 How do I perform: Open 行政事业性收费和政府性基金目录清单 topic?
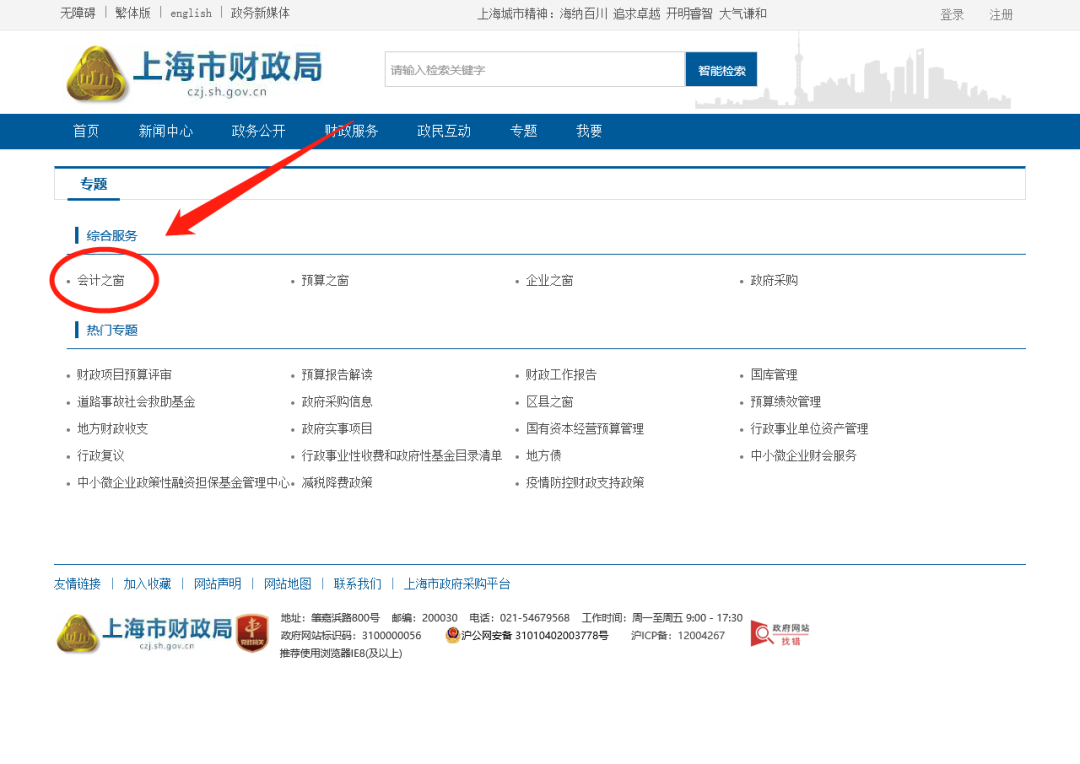pos(402,455)
